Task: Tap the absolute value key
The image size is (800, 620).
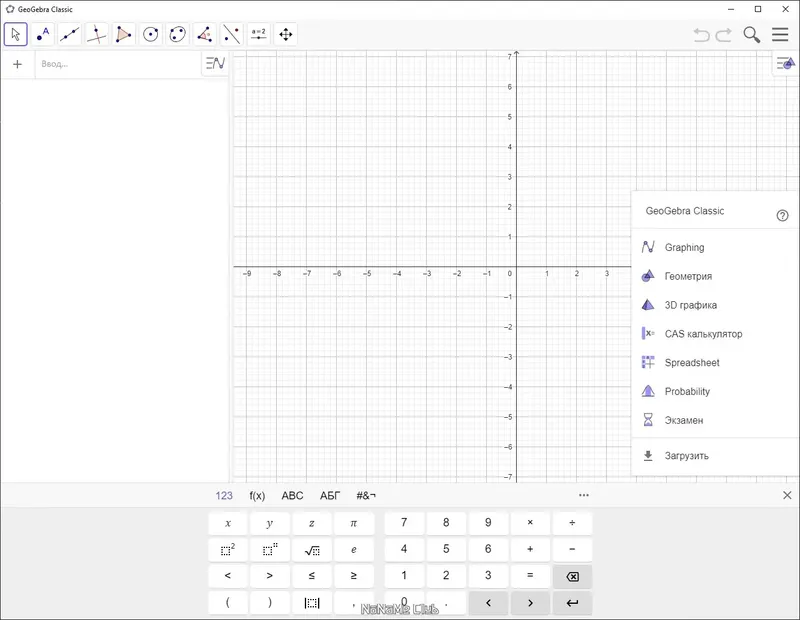Action: point(312,603)
